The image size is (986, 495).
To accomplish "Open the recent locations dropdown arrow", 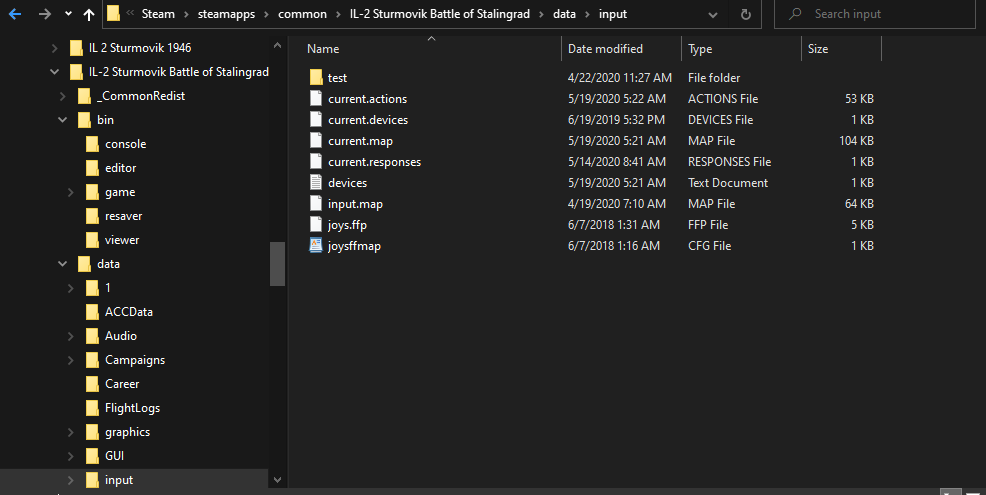I will click(x=68, y=14).
